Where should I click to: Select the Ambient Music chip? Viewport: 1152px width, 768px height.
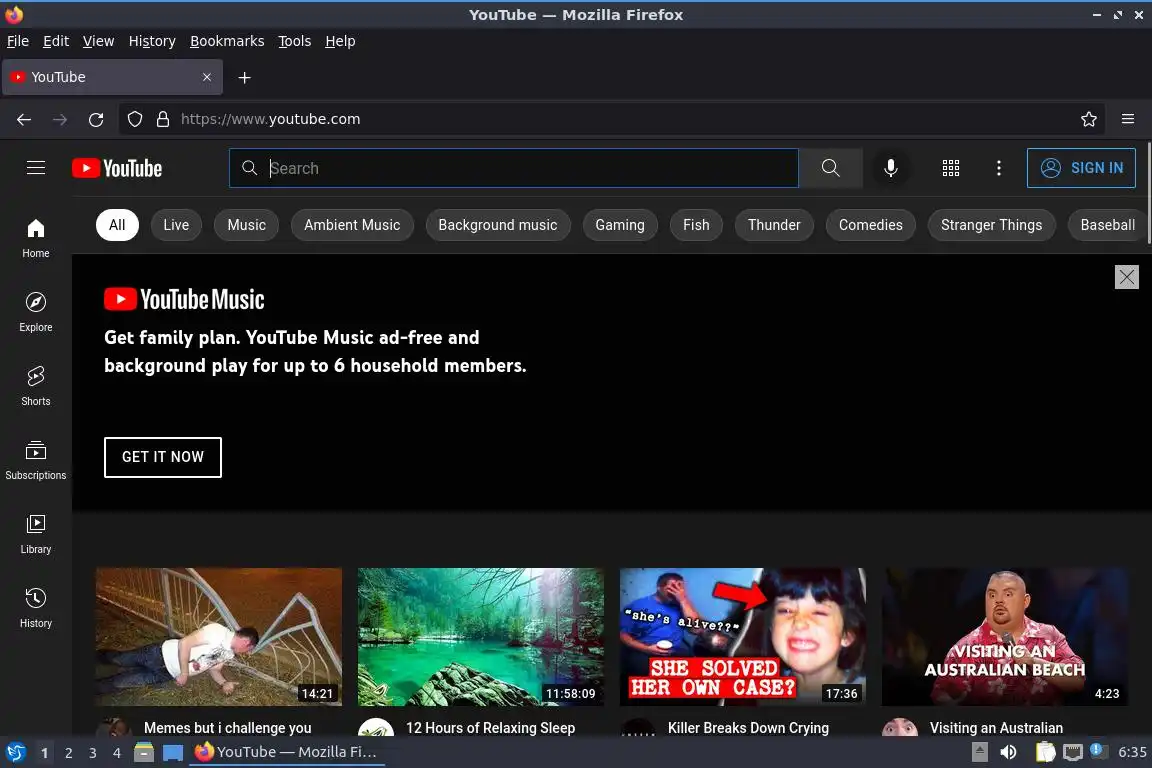point(352,225)
